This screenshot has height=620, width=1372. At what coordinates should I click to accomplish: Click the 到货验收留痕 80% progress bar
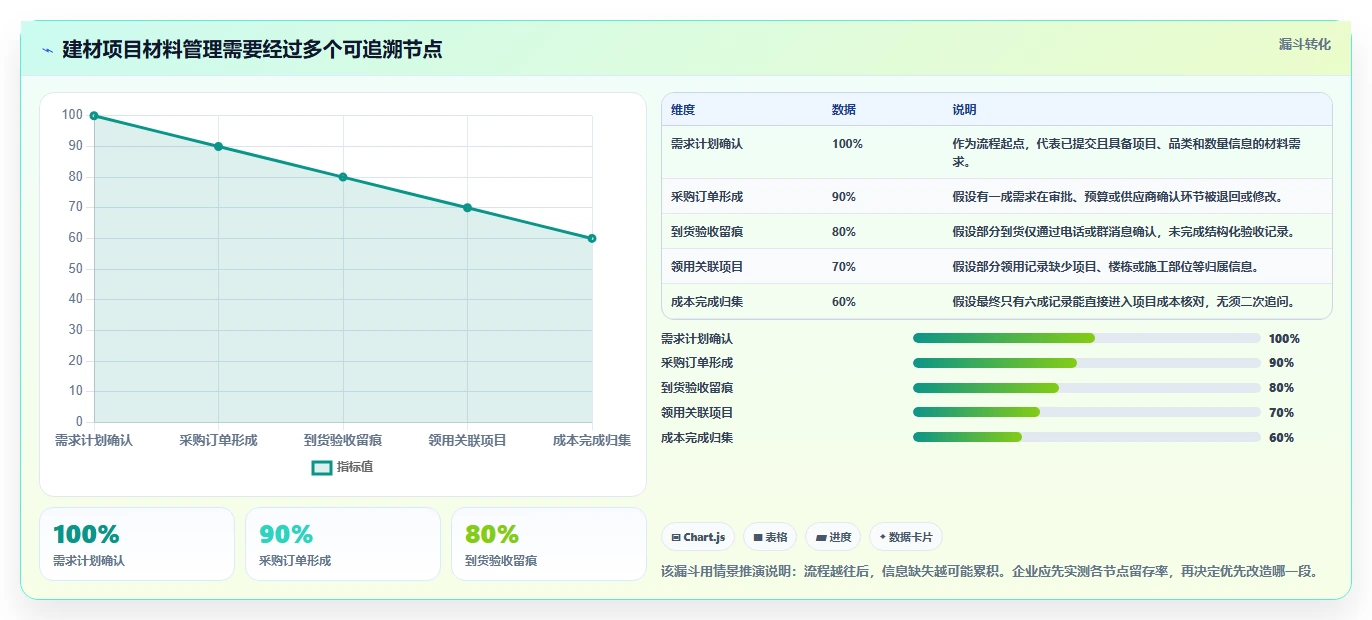[x=1086, y=388]
